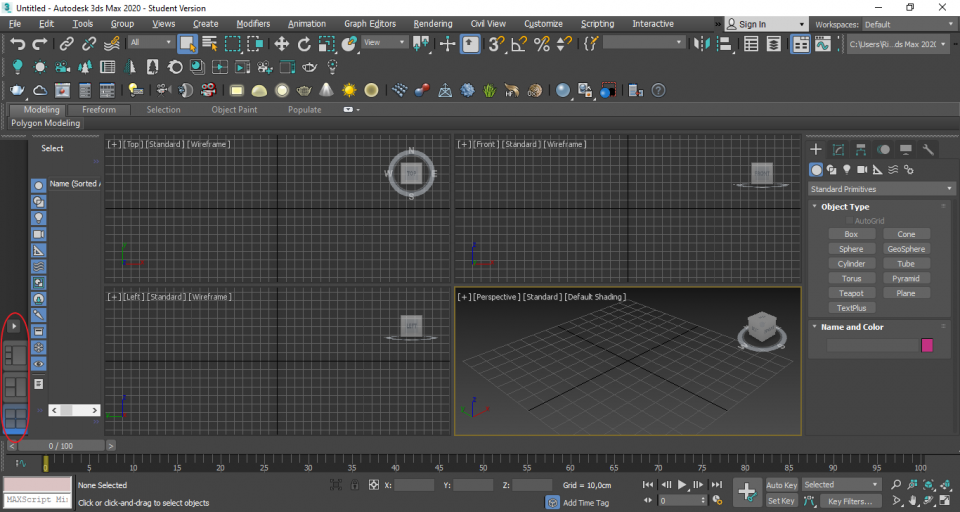
Task: Click the Perspective viewport label
Action: tap(497, 296)
